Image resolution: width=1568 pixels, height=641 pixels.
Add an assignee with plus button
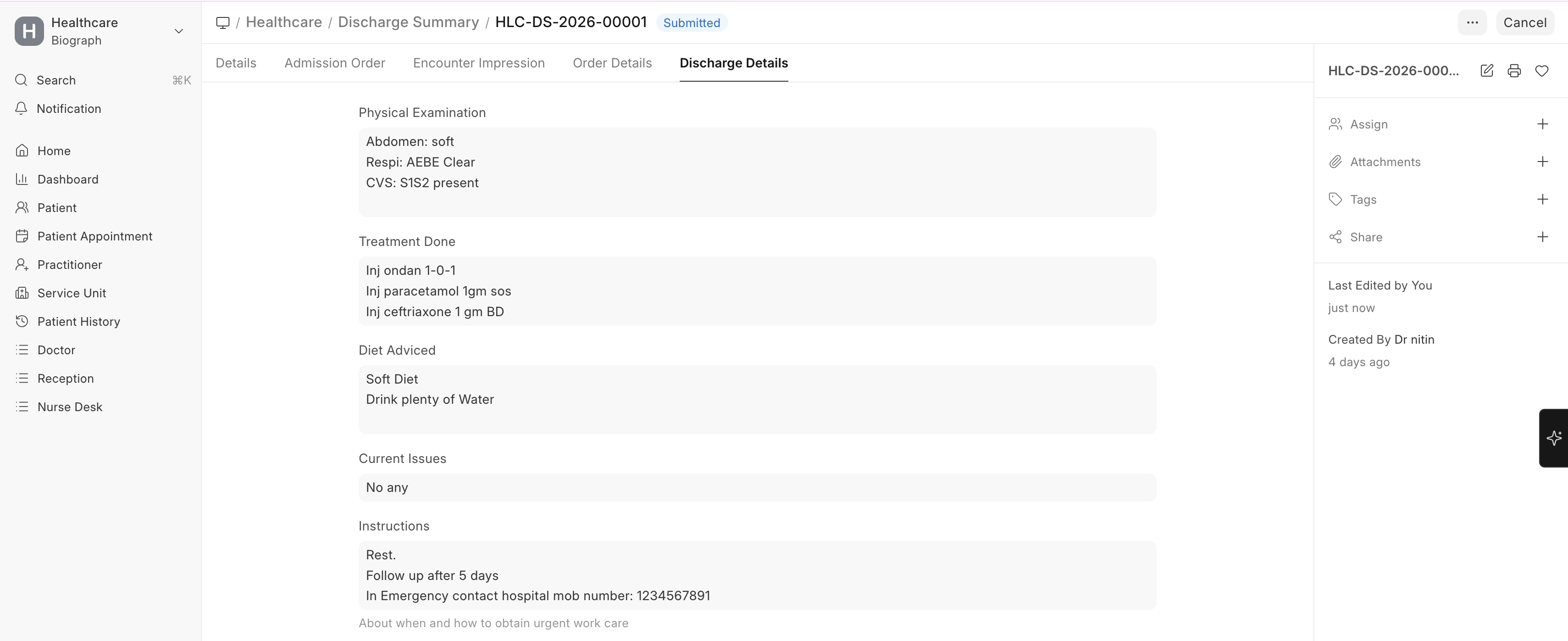1542,124
